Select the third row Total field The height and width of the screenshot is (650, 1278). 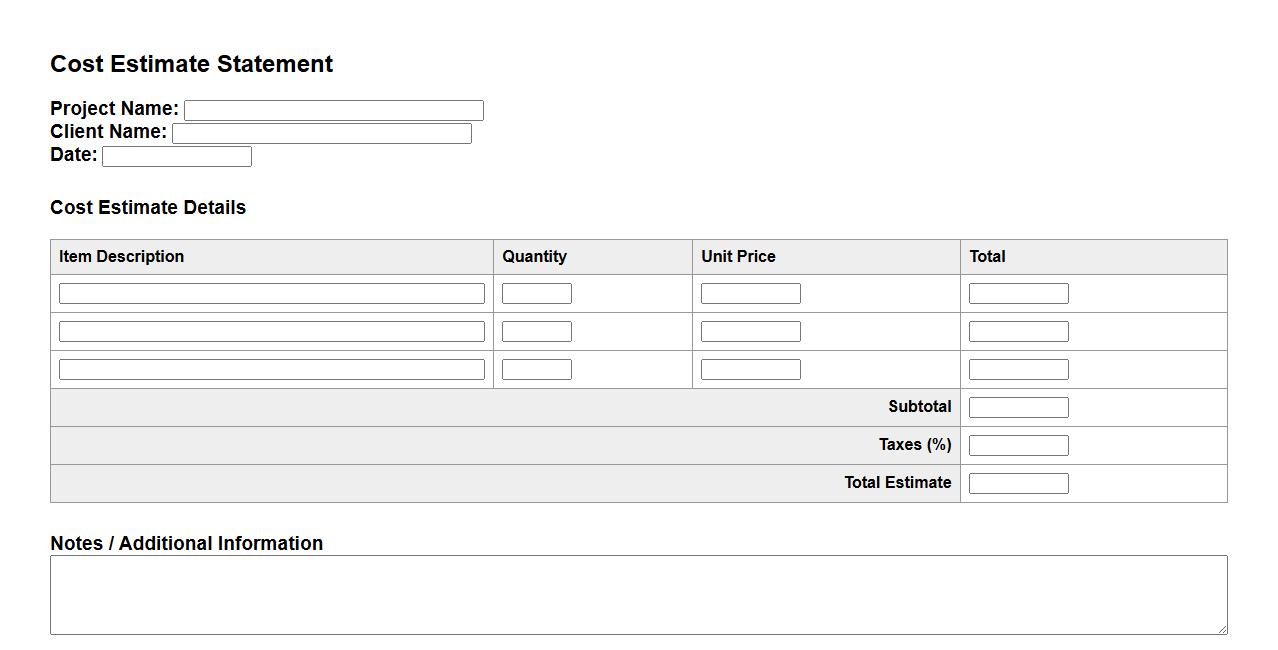click(1018, 369)
